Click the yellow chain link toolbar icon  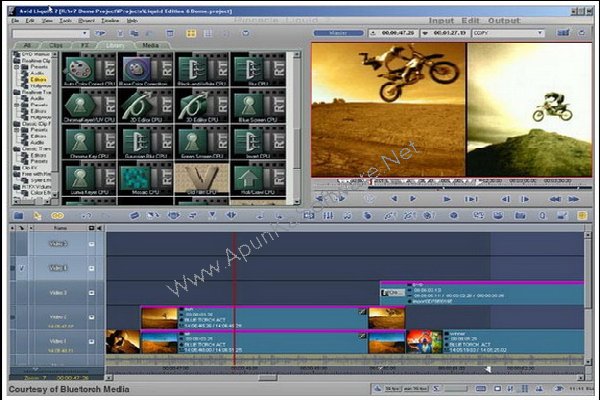(57, 216)
